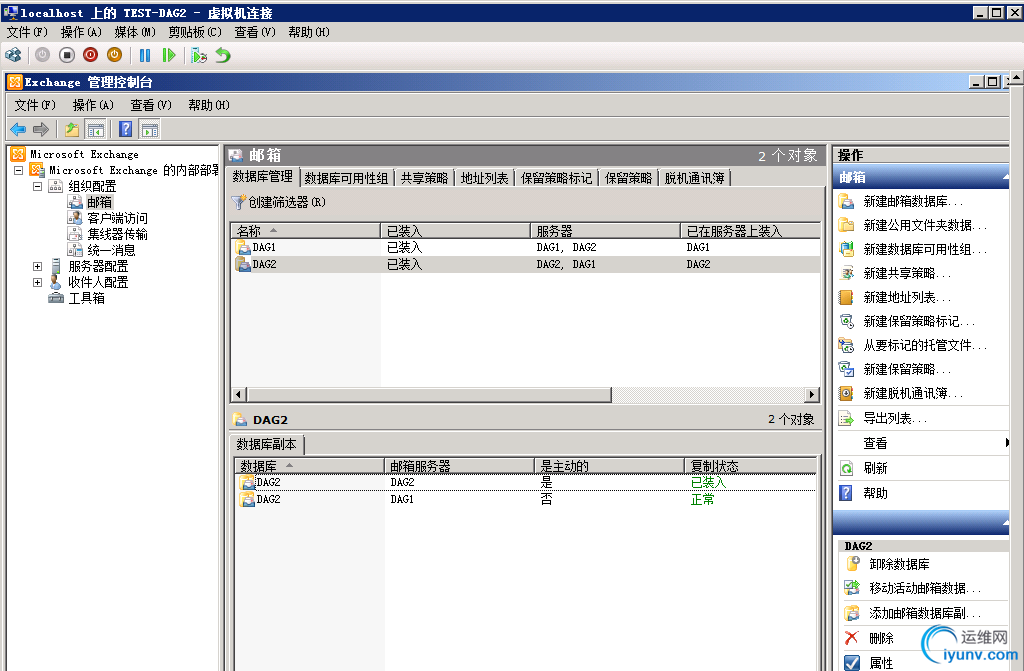The image size is (1024, 671).
Task: Collapse the 邮箱 section in the action pane
Action: pos(1004,177)
